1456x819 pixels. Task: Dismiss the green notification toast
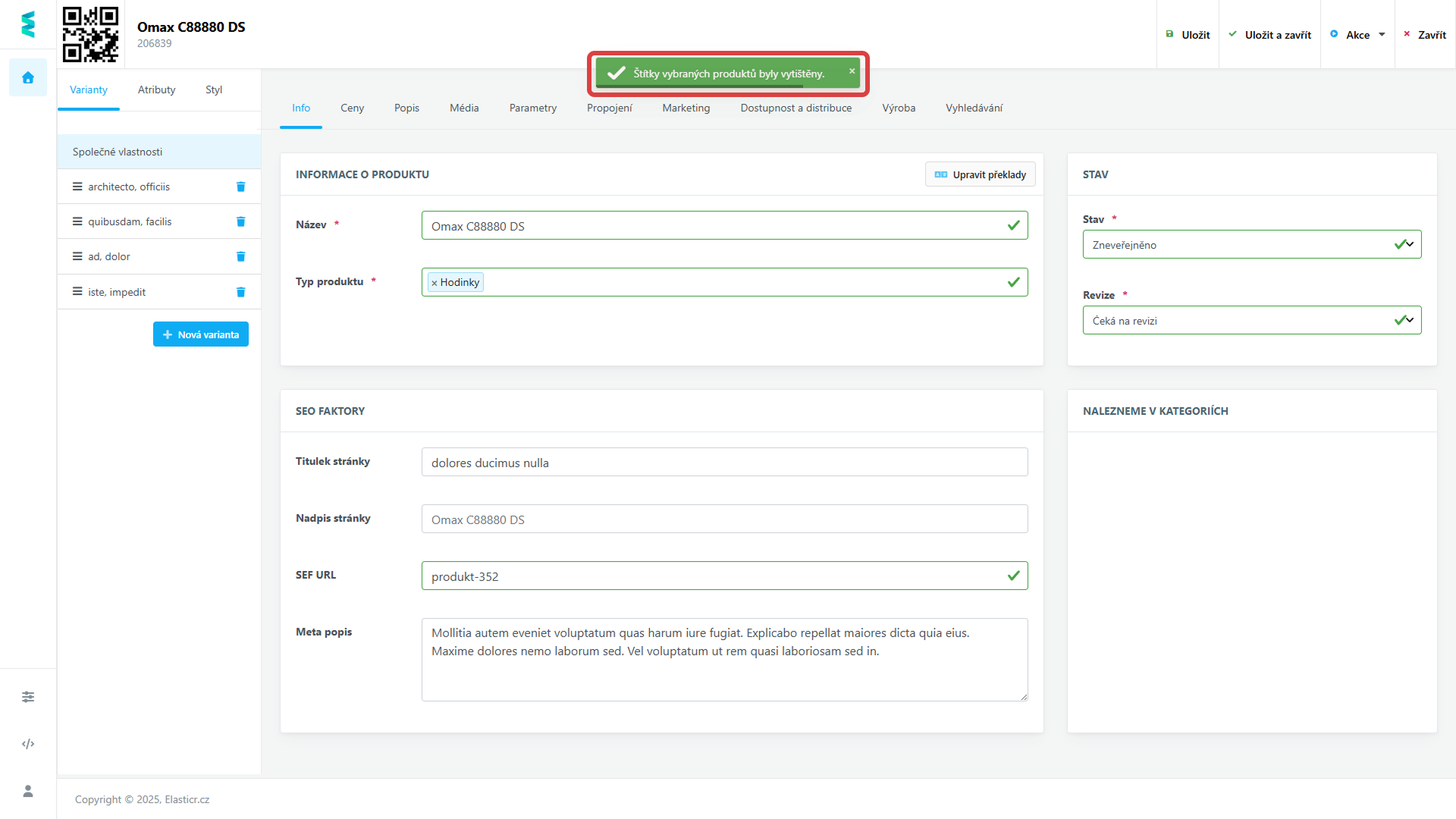[x=852, y=71]
